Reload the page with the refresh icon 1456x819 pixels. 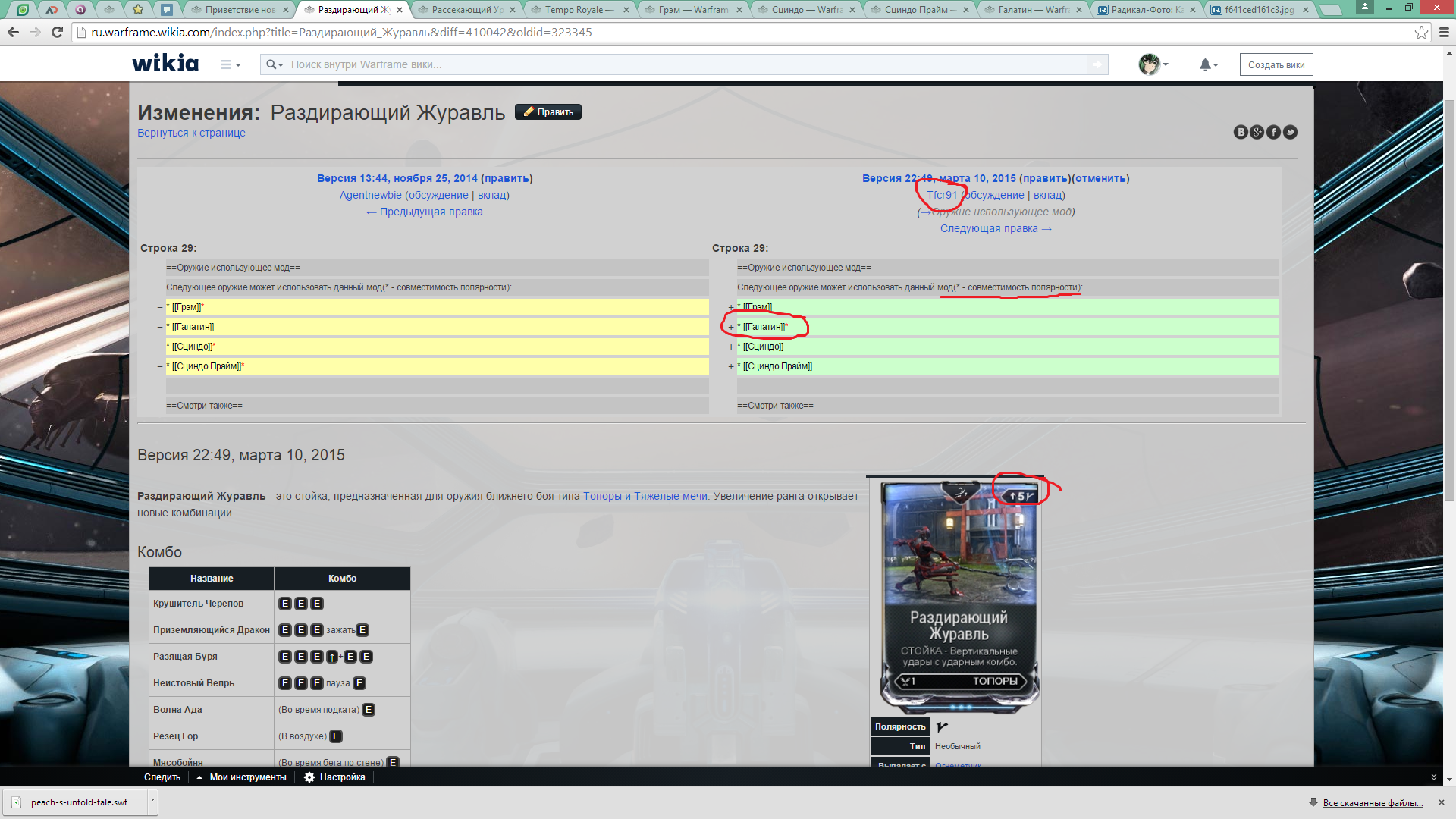57,33
